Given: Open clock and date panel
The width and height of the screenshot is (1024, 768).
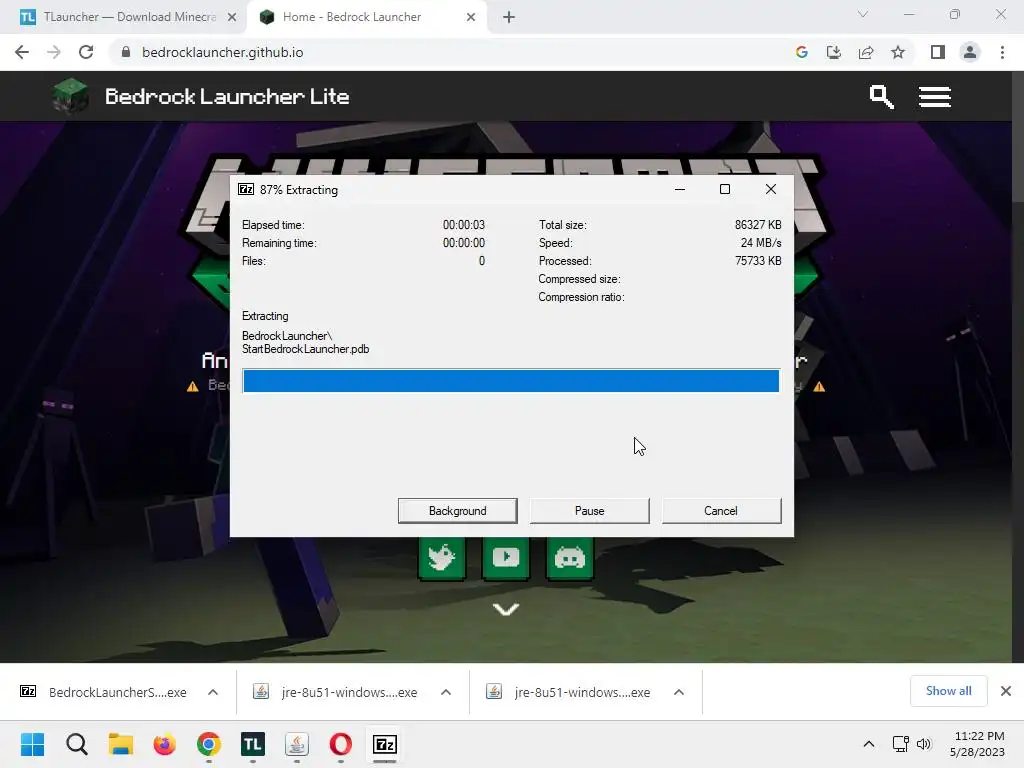Looking at the screenshot, I should [977, 744].
